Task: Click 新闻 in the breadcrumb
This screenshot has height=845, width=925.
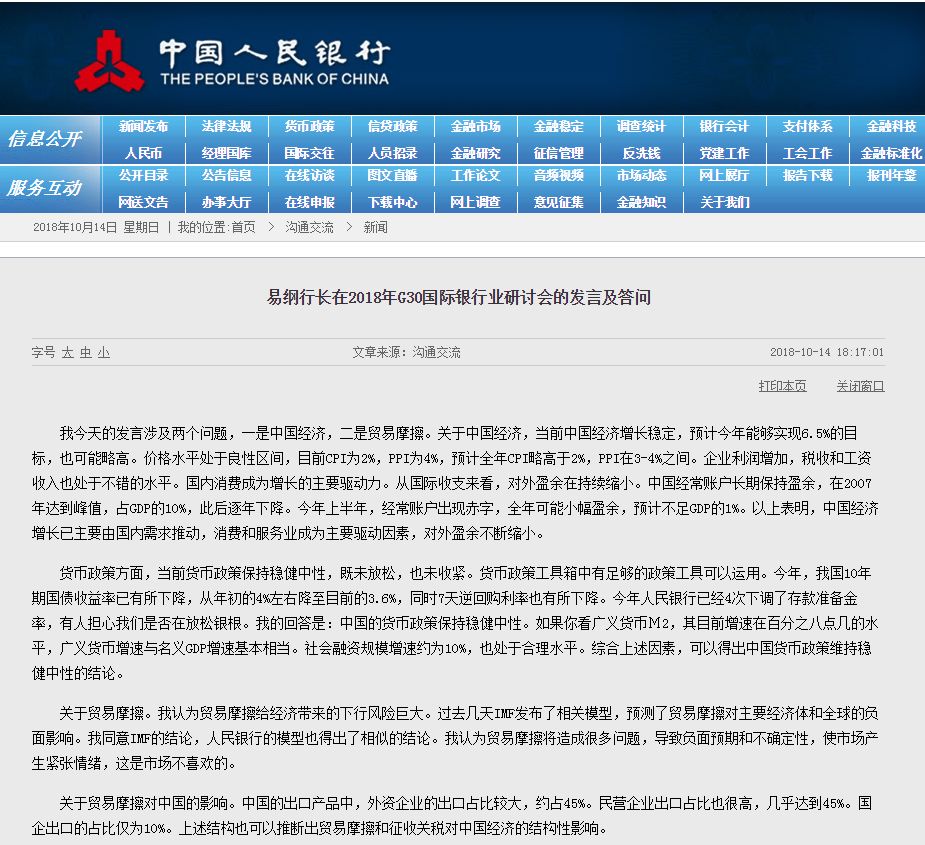Action: pos(376,227)
